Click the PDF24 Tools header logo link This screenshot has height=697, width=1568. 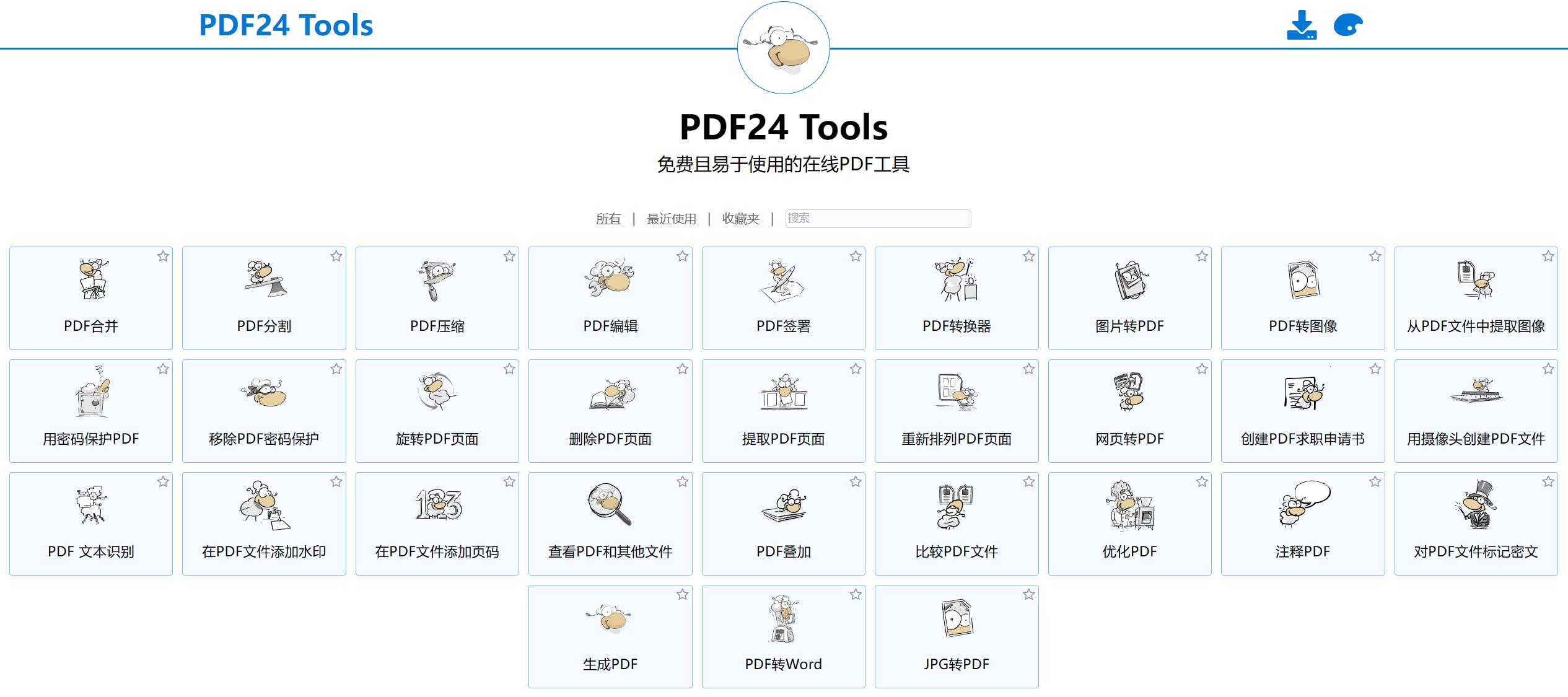tap(286, 25)
